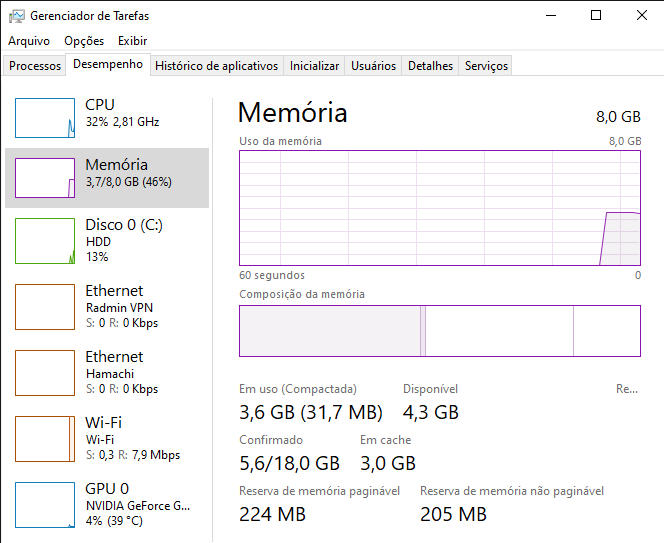Open the Wi-Fi network graph icon
664x543 pixels.
click(x=45, y=439)
